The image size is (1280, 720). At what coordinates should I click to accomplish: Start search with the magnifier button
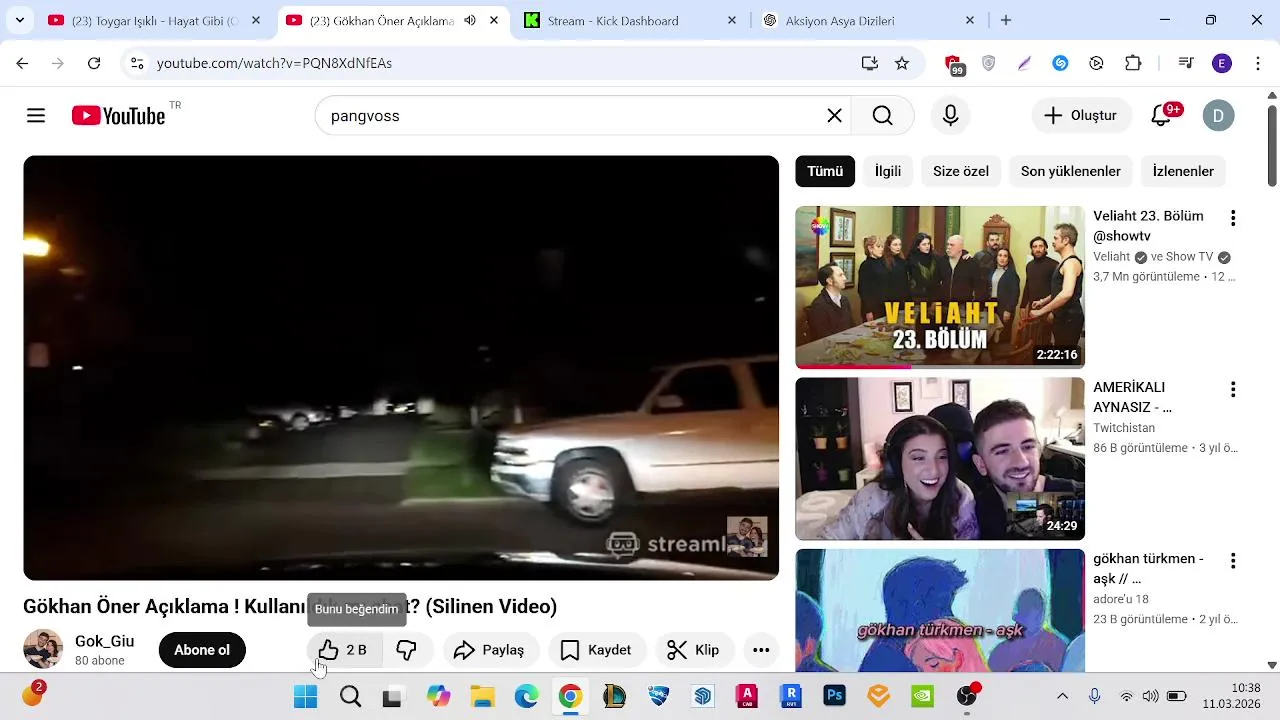click(x=882, y=116)
